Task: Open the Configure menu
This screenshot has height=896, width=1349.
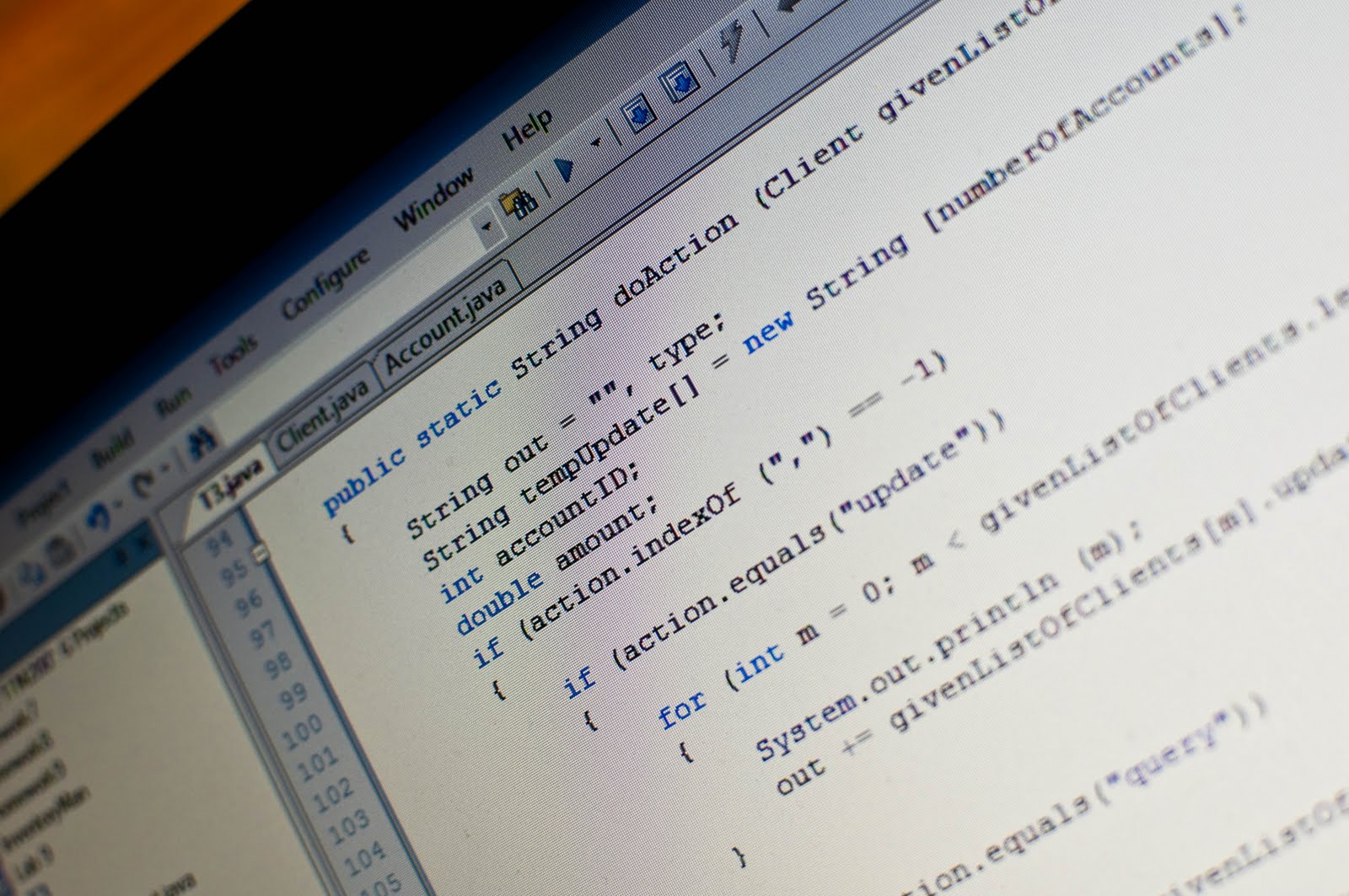Action: (x=325, y=282)
